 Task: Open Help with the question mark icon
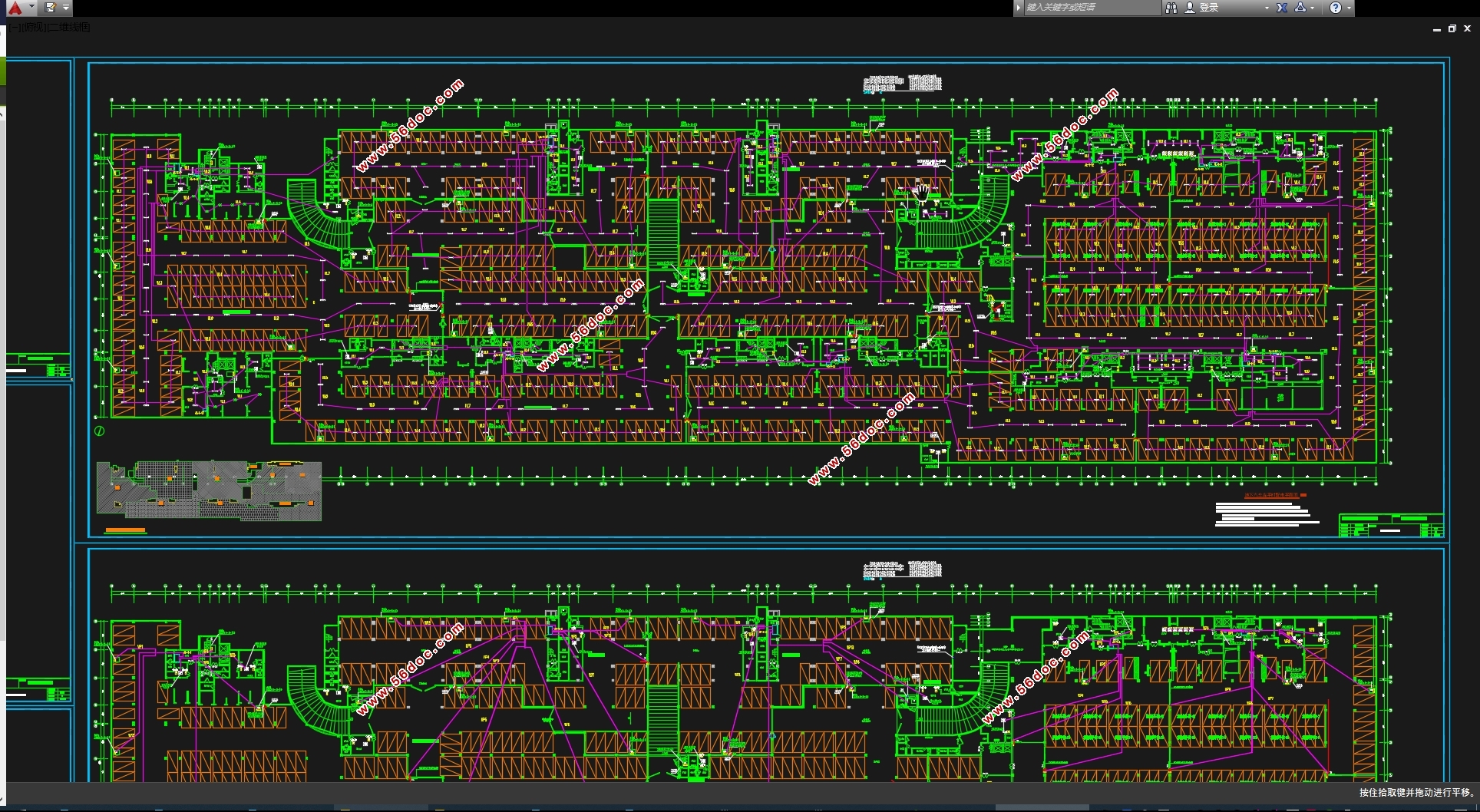[1336, 8]
